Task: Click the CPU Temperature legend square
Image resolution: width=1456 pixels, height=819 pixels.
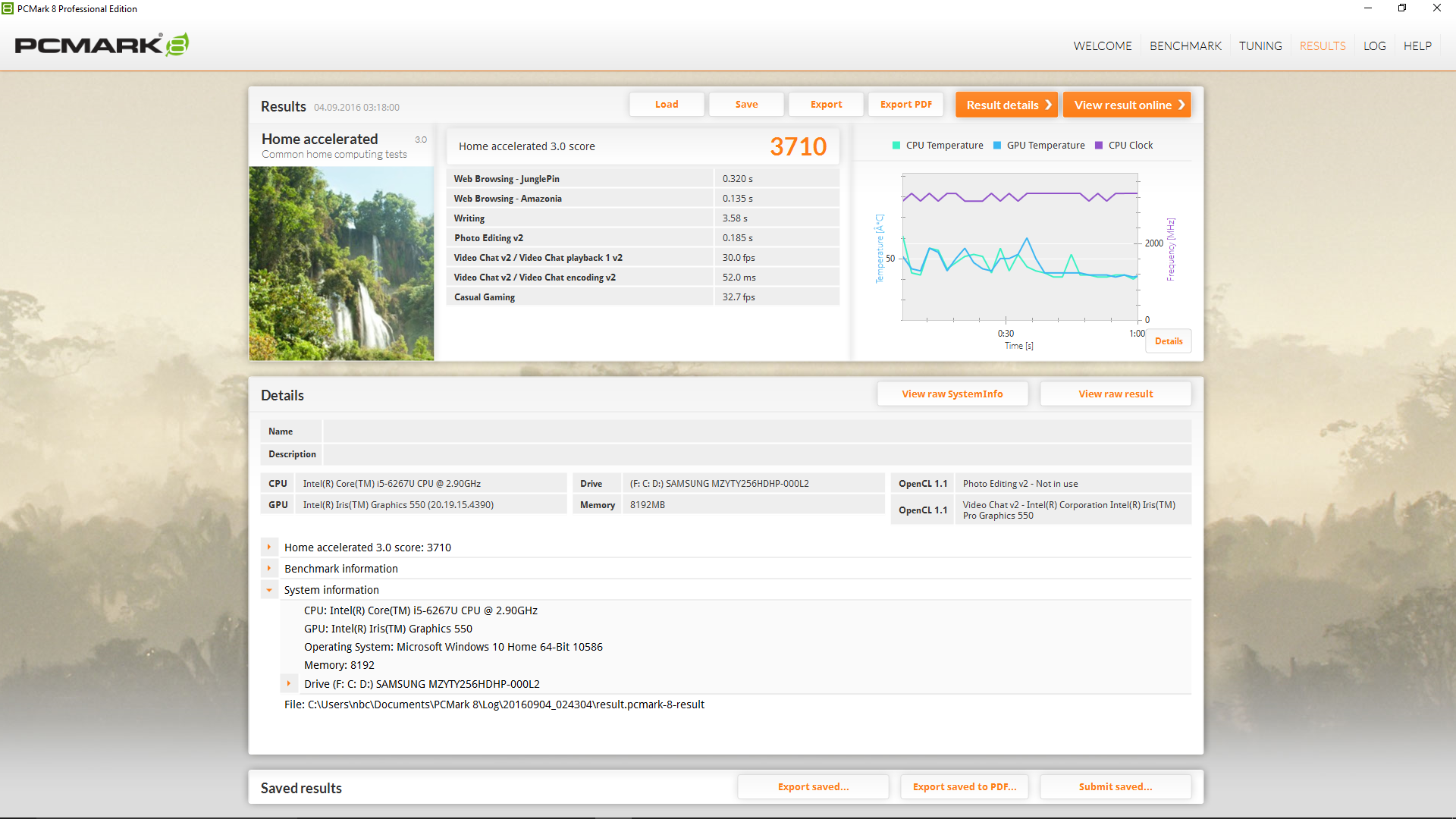Action: (896, 146)
